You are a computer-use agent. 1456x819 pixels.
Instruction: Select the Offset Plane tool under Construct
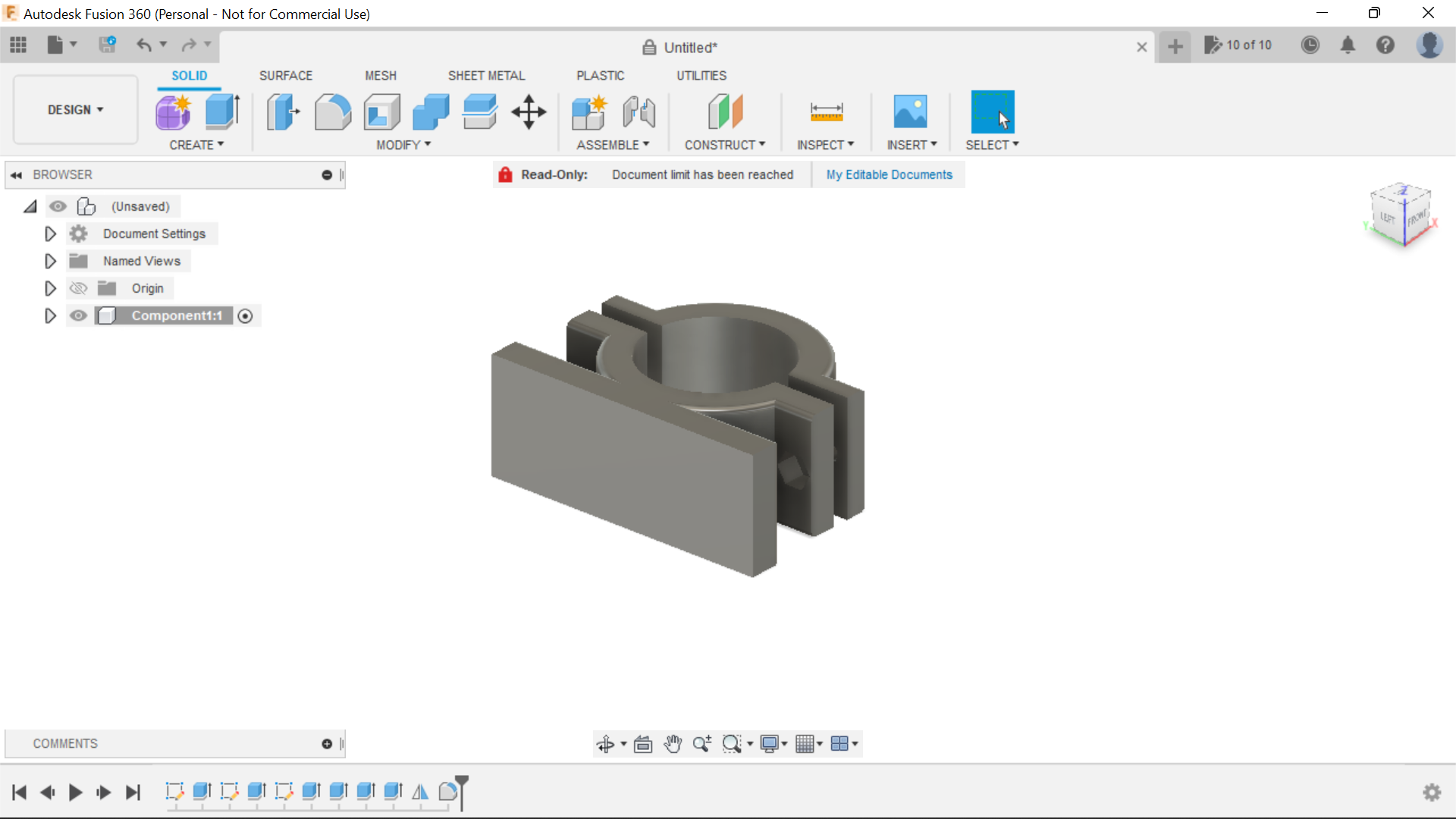click(726, 111)
